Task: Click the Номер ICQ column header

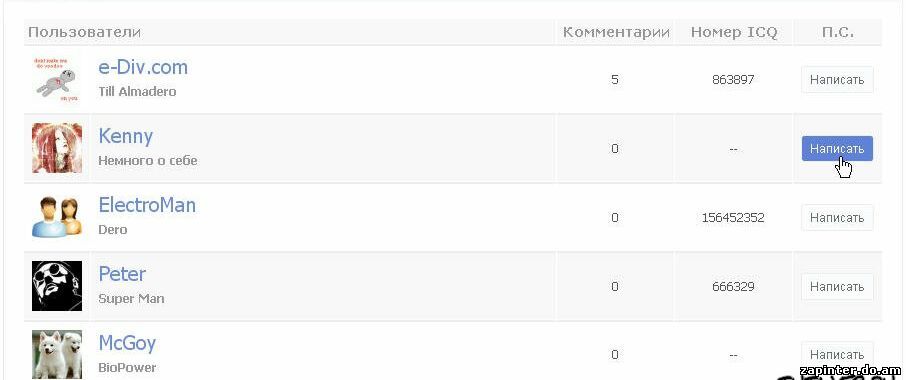Action: click(734, 32)
